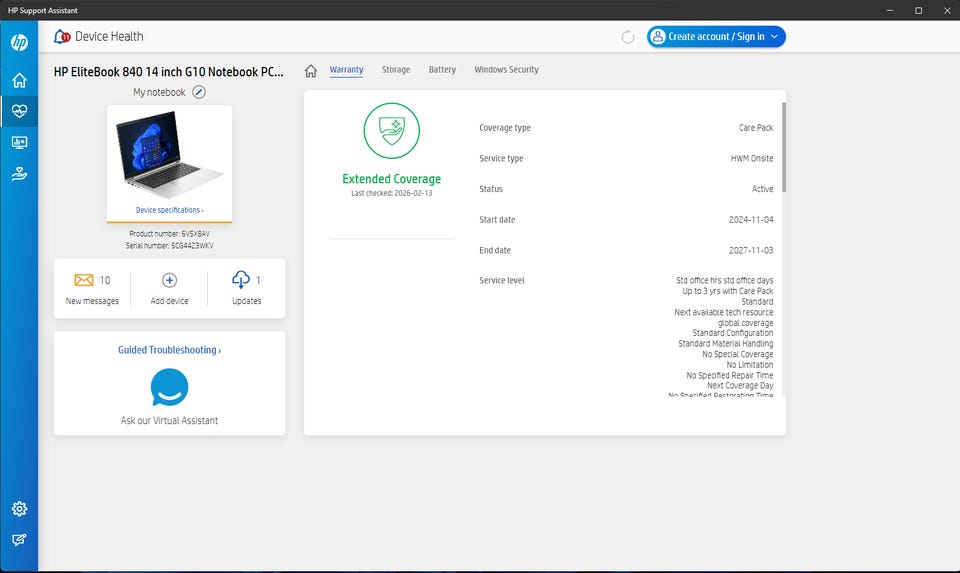The image size is (960, 573).
Task: Click the notification bell icon
Action: (x=62, y=37)
